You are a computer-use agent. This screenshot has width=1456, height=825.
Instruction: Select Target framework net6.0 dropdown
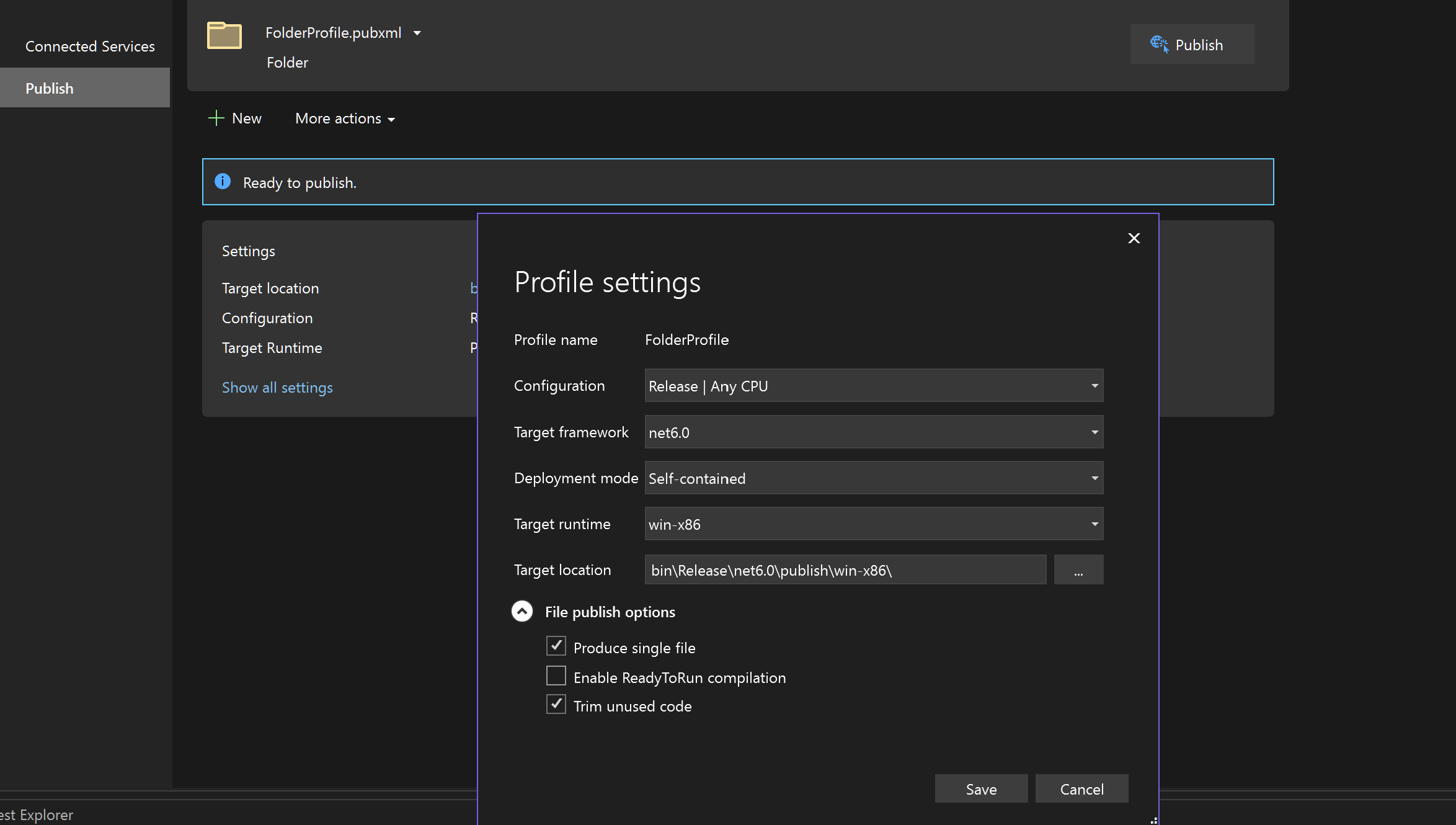pyautogui.click(x=872, y=431)
